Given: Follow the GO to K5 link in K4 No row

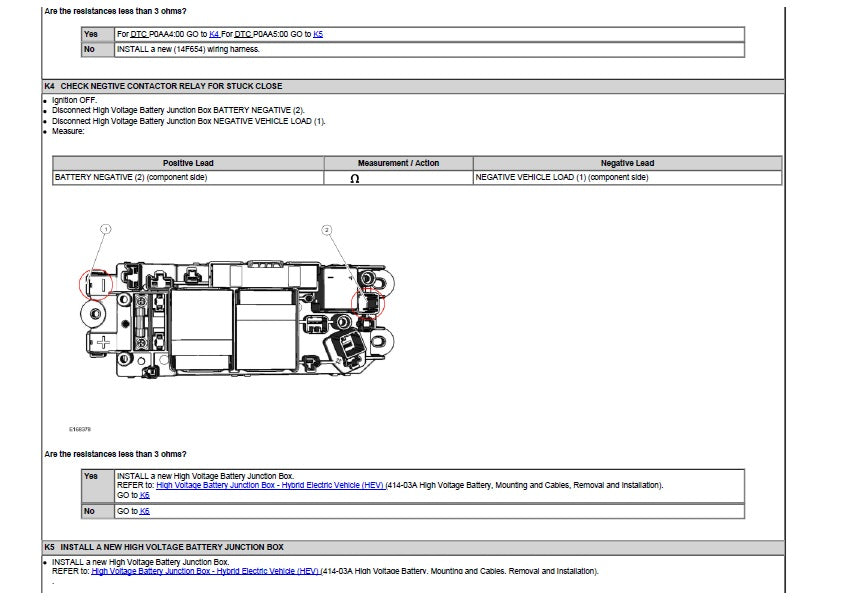Looking at the screenshot, I should pyautogui.click(x=144, y=511).
